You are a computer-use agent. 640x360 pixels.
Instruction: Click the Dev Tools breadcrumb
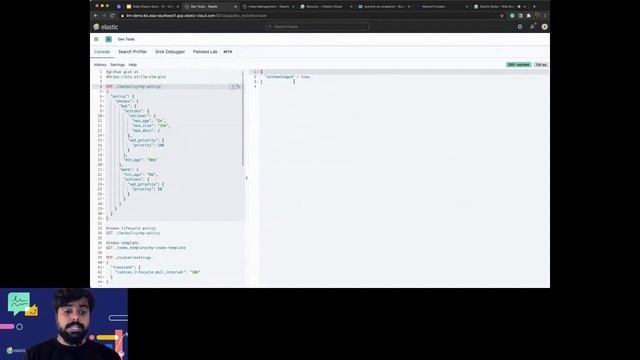point(126,39)
